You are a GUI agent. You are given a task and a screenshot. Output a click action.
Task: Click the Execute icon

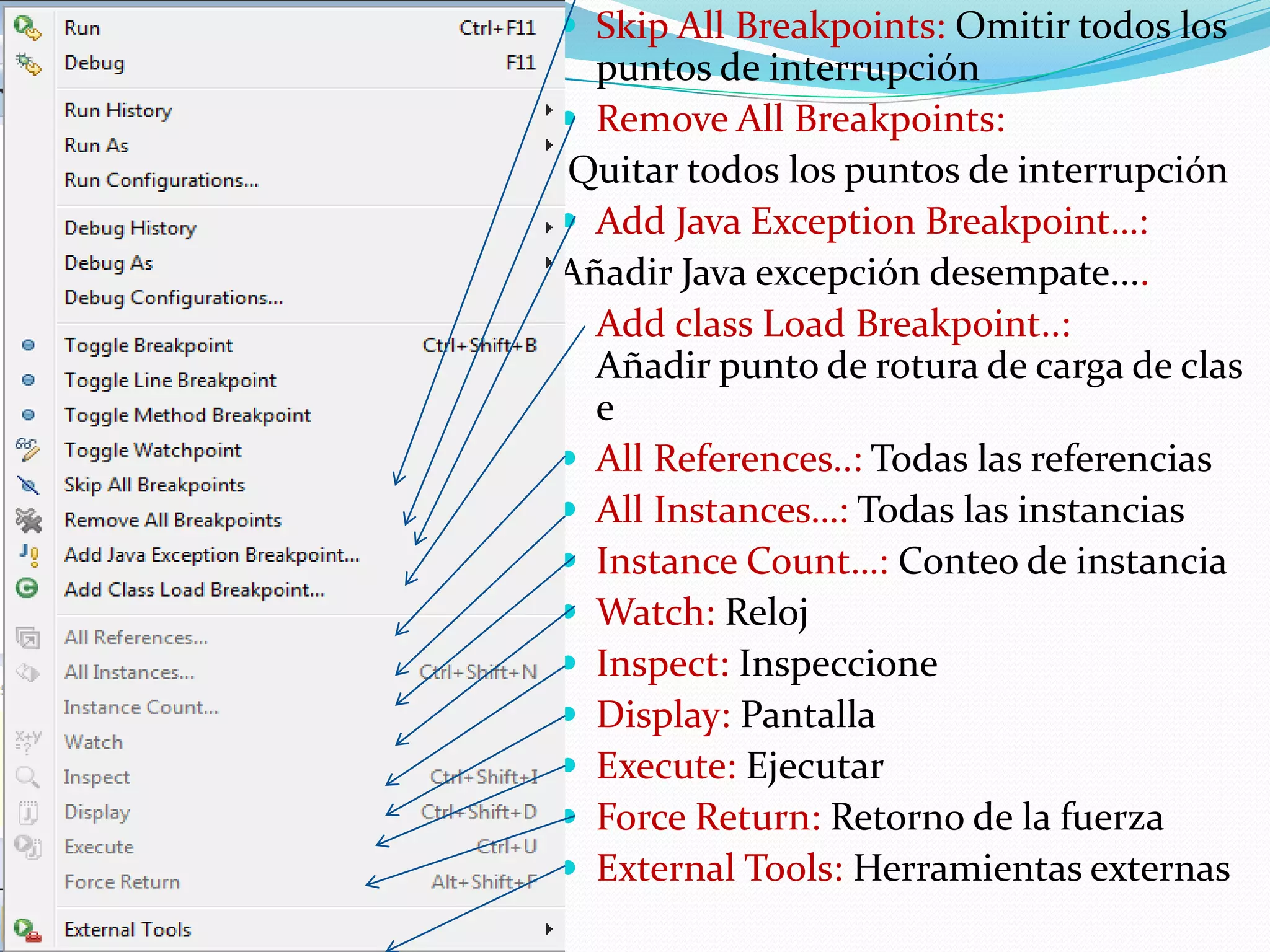tap(28, 847)
